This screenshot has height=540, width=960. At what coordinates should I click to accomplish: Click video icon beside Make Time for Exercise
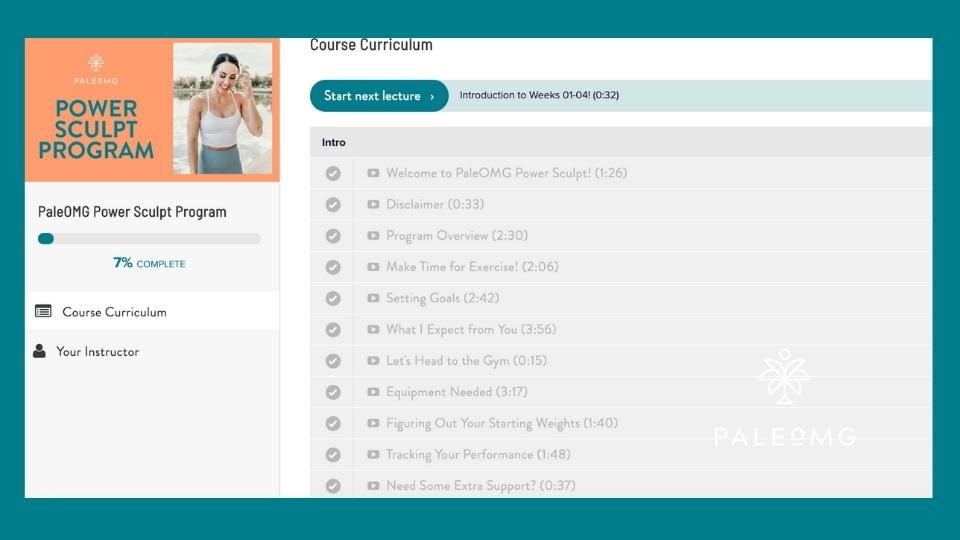(373, 267)
